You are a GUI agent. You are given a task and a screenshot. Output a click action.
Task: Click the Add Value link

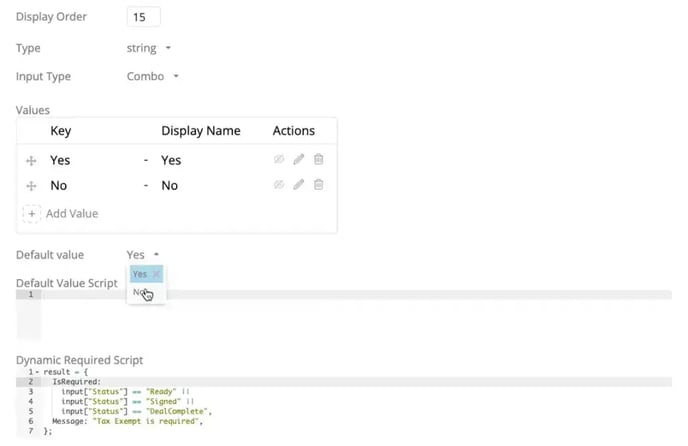click(x=72, y=214)
